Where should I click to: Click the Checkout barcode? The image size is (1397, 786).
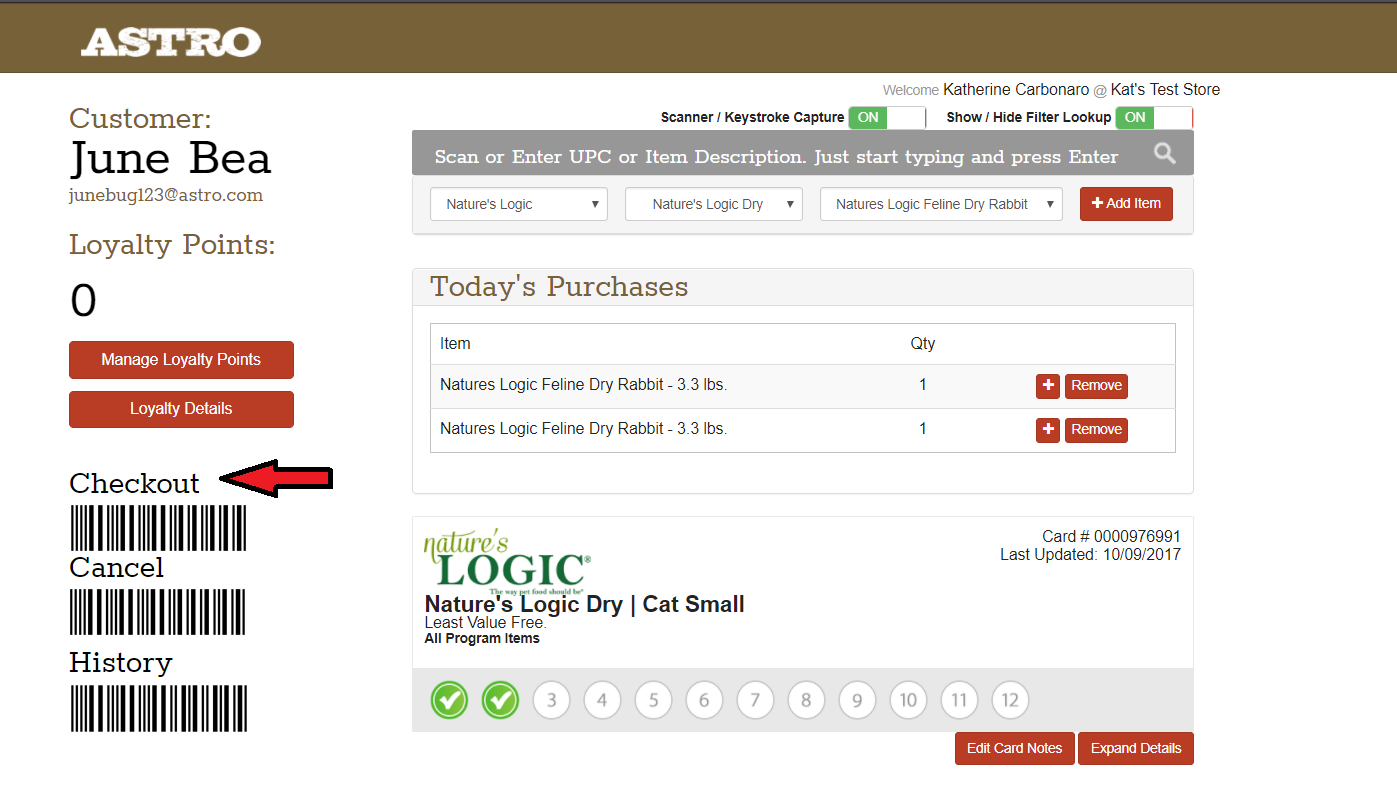pos(158,528)
